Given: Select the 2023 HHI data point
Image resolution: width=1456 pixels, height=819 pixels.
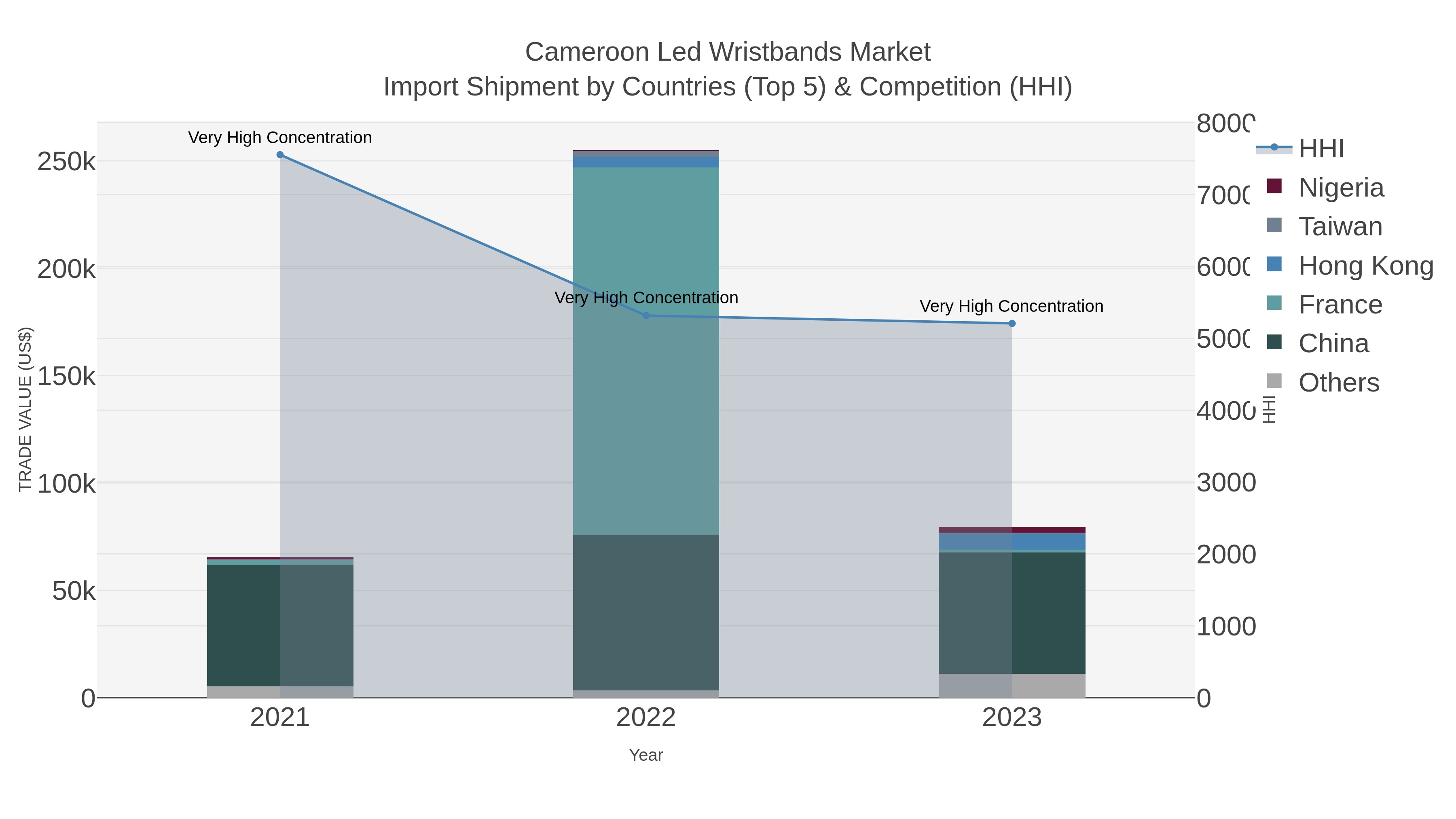Looking at the screenshot, I should pyautogui.click(x=1012, y=323).
